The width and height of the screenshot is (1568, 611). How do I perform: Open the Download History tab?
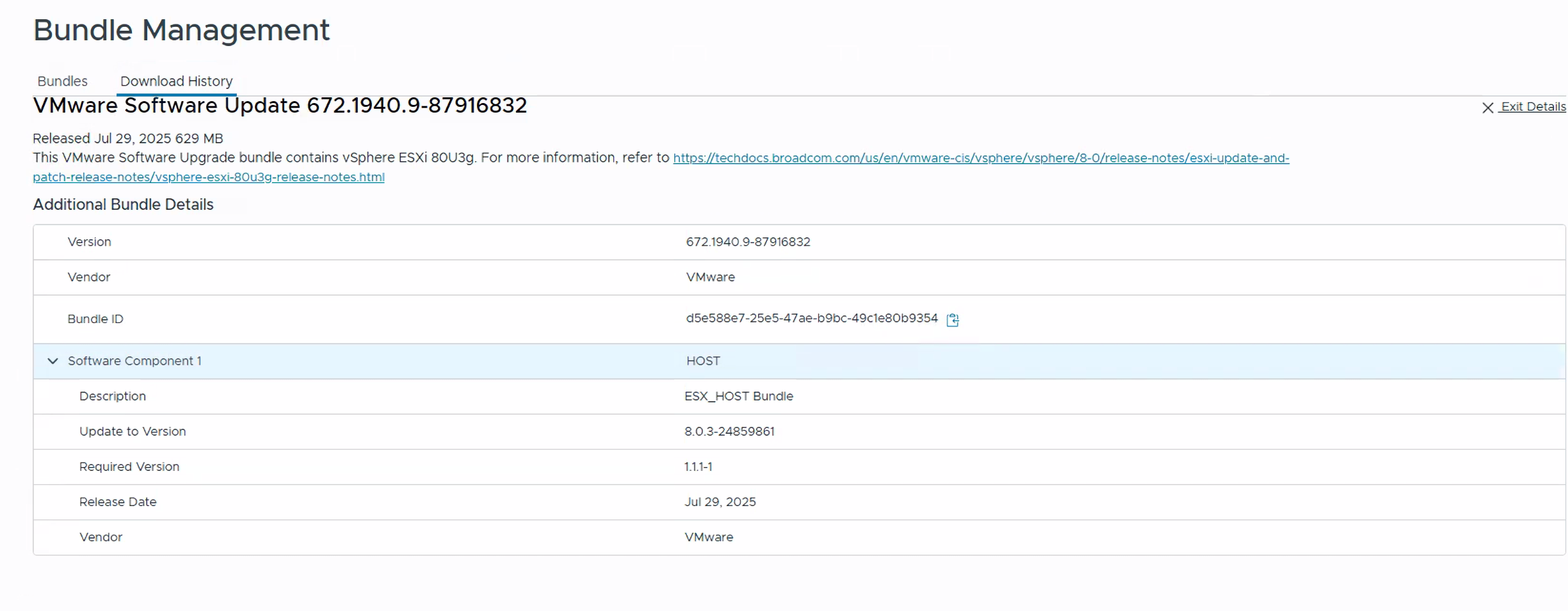point(177,81)
